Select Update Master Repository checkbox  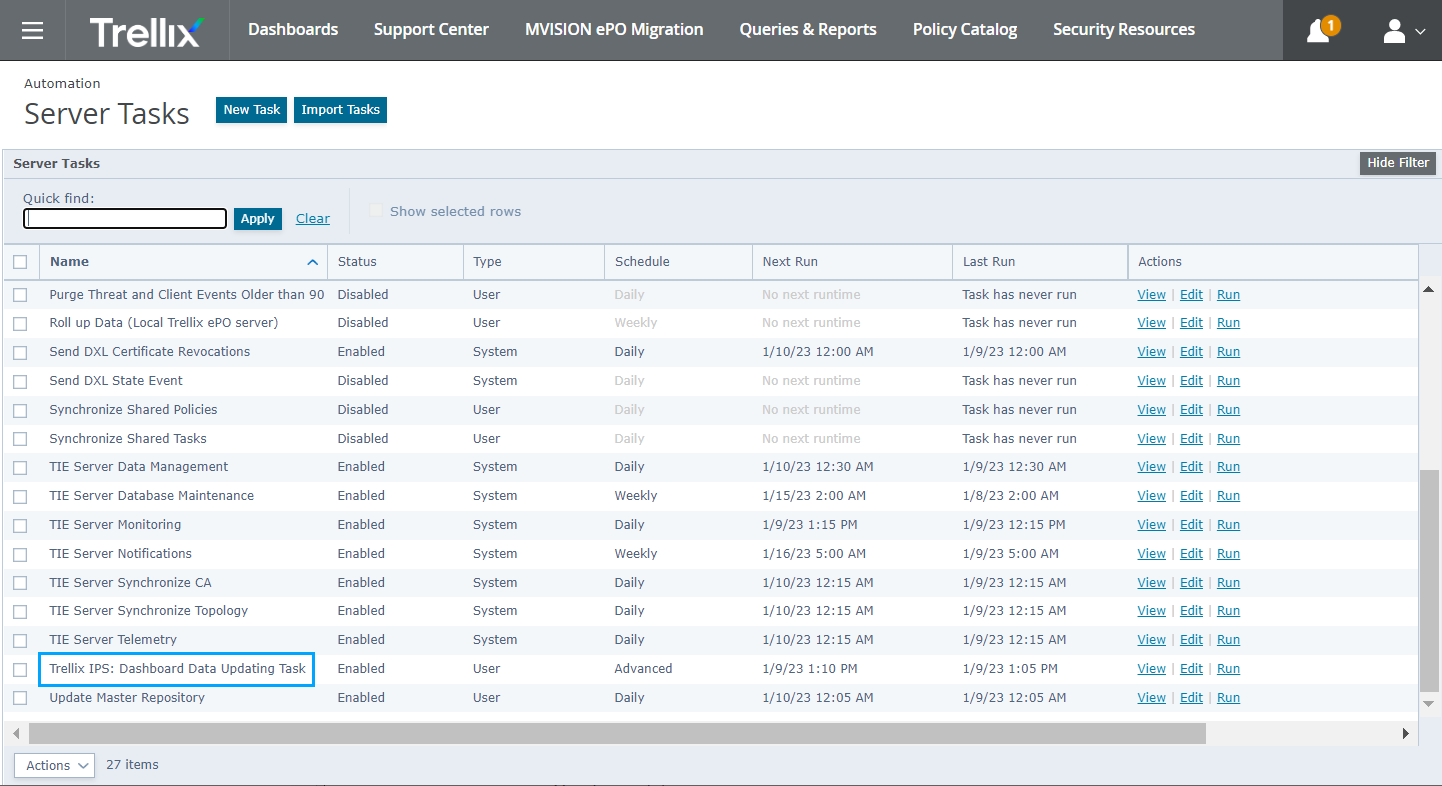pos(20,698)
